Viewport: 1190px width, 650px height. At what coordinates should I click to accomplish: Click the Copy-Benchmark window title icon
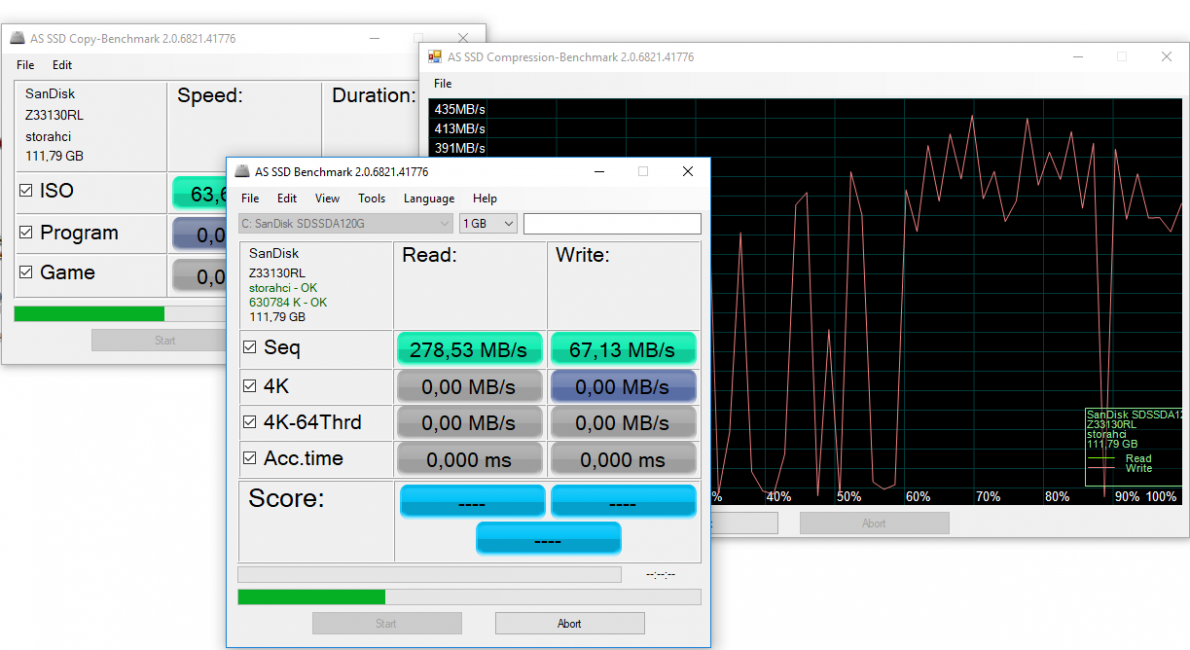[x=17, y=39]
